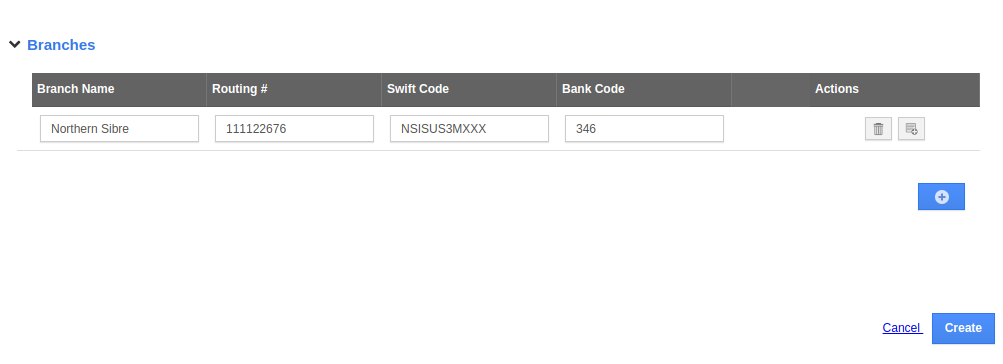Submit the form with Create
The height and width of the screenshot is (364, 1003).
963,328
